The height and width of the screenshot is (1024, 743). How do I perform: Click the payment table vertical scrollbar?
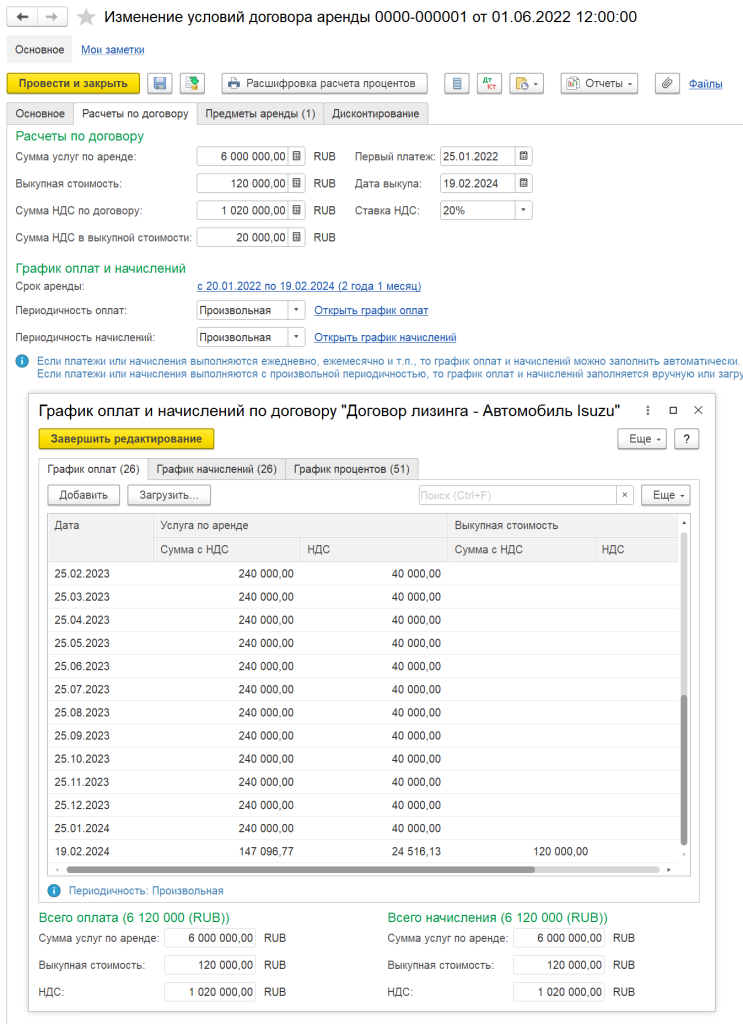(684, 770)
